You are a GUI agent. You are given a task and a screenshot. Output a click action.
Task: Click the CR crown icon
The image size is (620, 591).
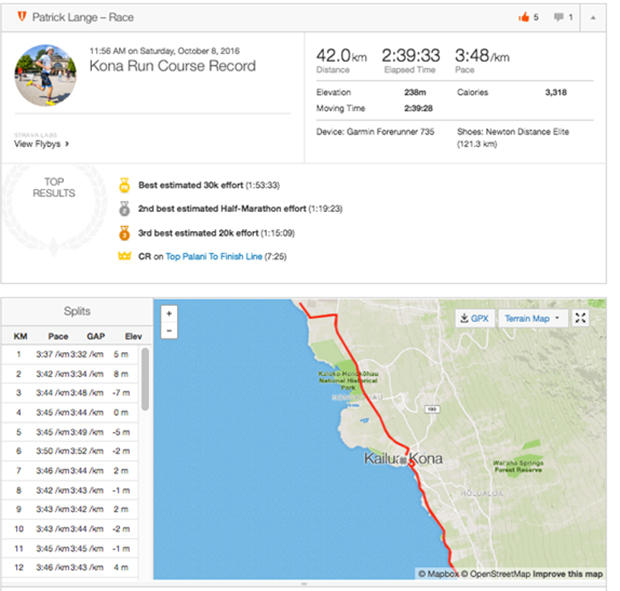point(125,257)
